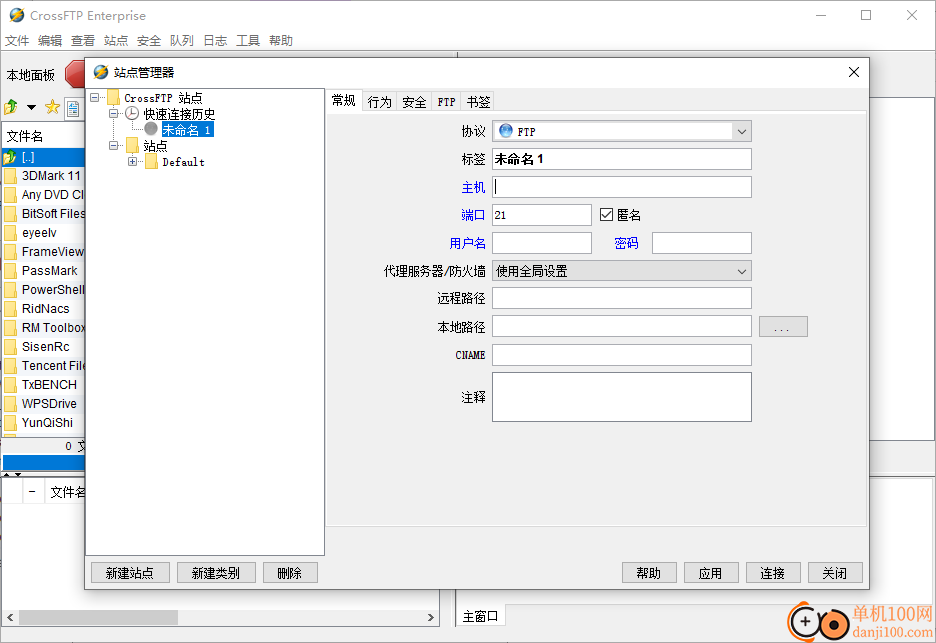Select the PowerShell folder
The width and height of the screenshot is (936, 643).
pyautogui.click(x=44, y=290)
